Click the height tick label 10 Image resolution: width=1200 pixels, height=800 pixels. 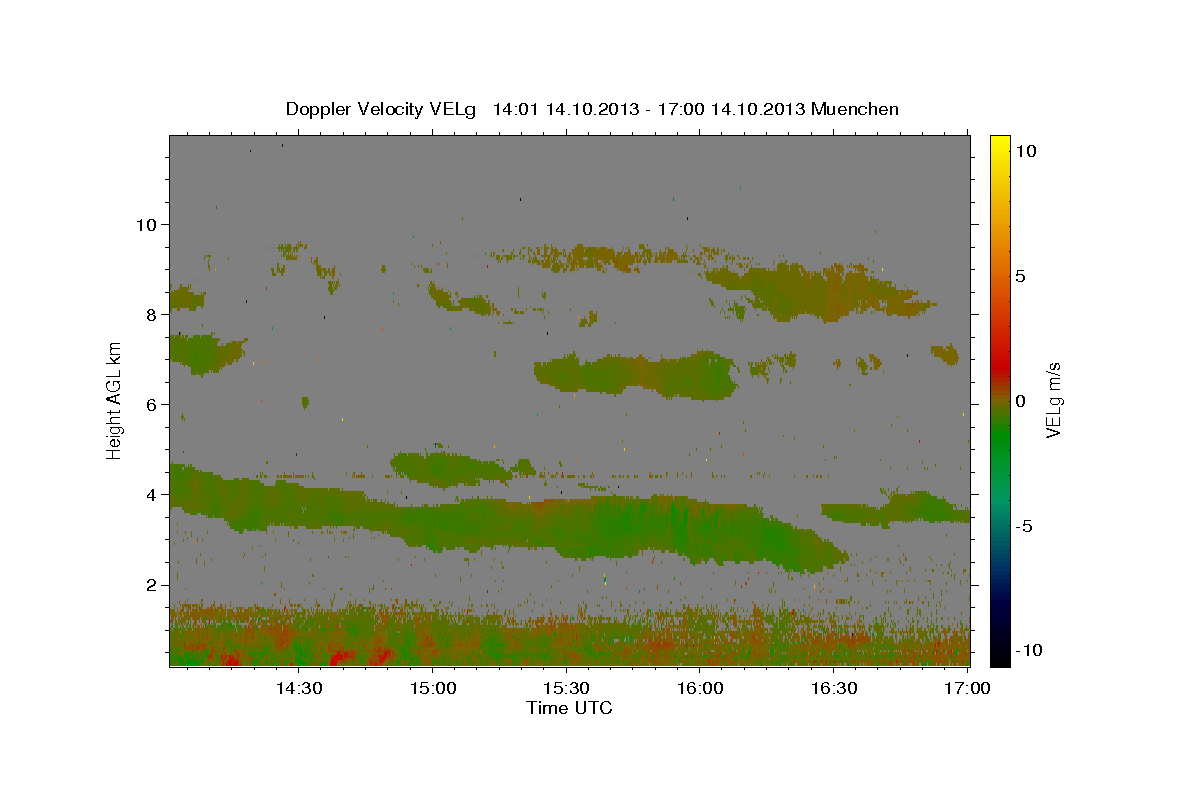coord(145,224)
